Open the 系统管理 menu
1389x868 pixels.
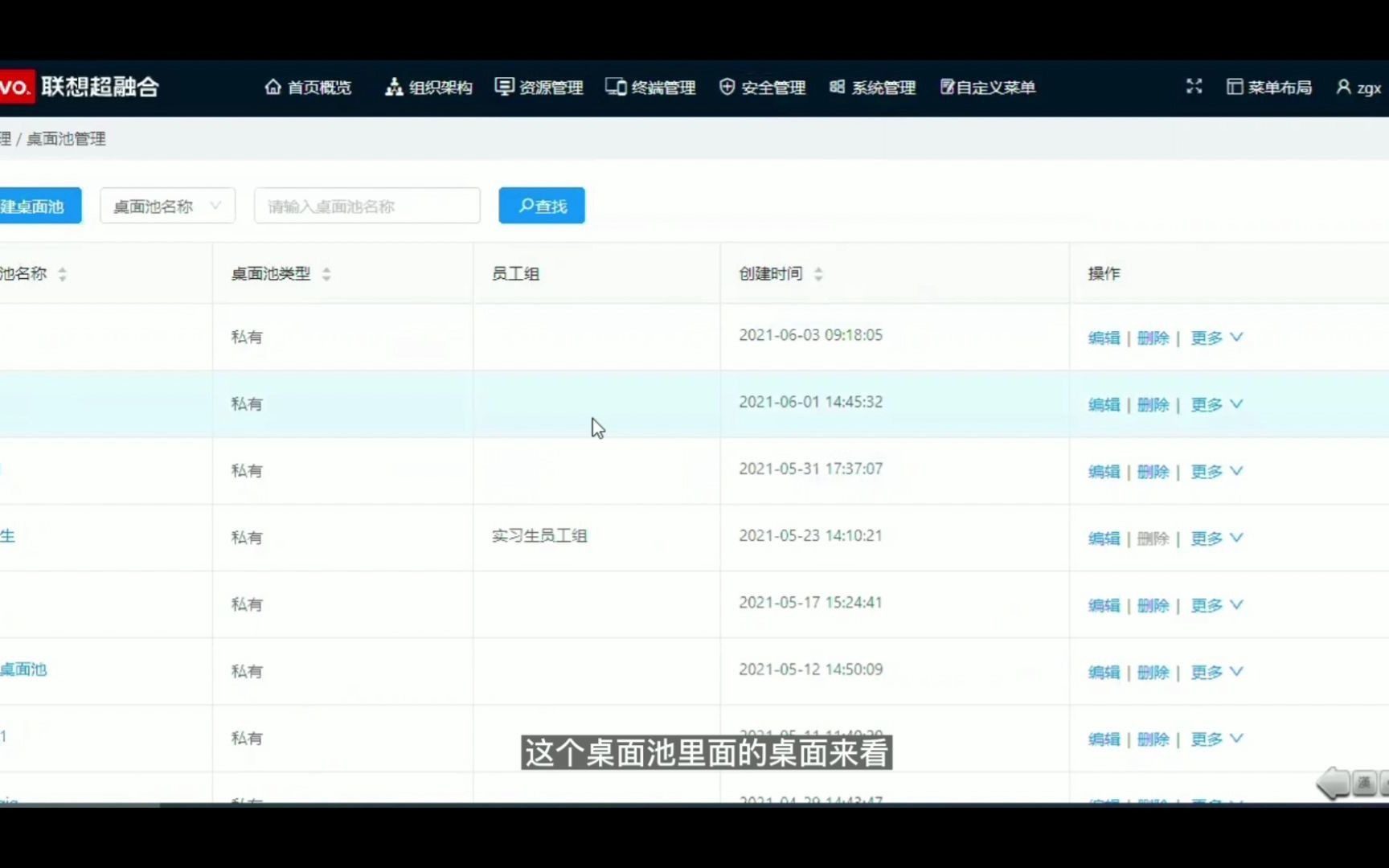[872, 87]
